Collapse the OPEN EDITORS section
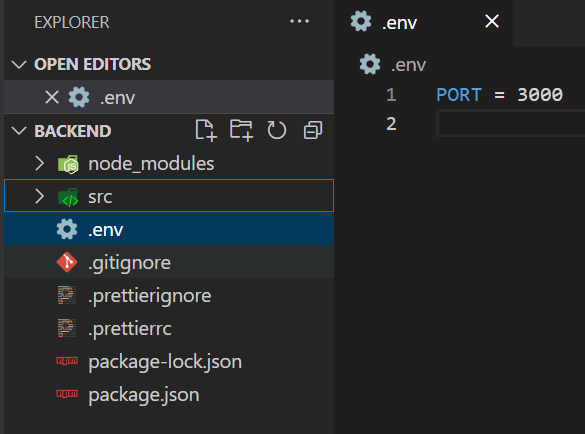The height and width of the screenshot is (434, 585). click(x=19, y=64)
